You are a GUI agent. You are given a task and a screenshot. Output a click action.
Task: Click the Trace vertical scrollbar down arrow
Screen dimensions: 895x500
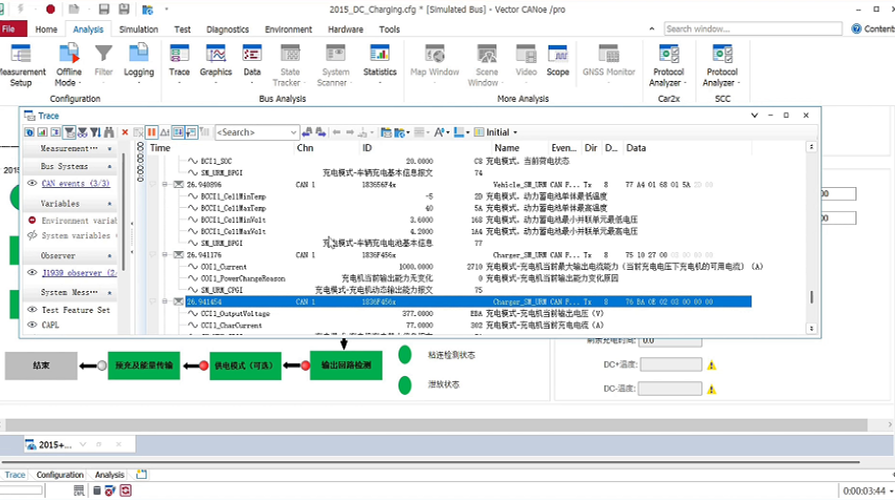811,328
